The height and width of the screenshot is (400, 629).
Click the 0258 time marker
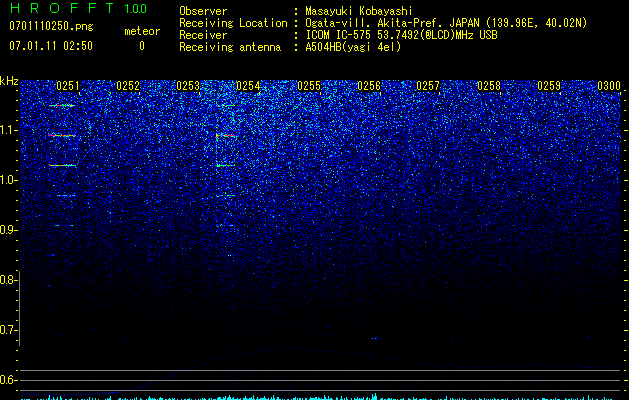click(x=489, y=86)
